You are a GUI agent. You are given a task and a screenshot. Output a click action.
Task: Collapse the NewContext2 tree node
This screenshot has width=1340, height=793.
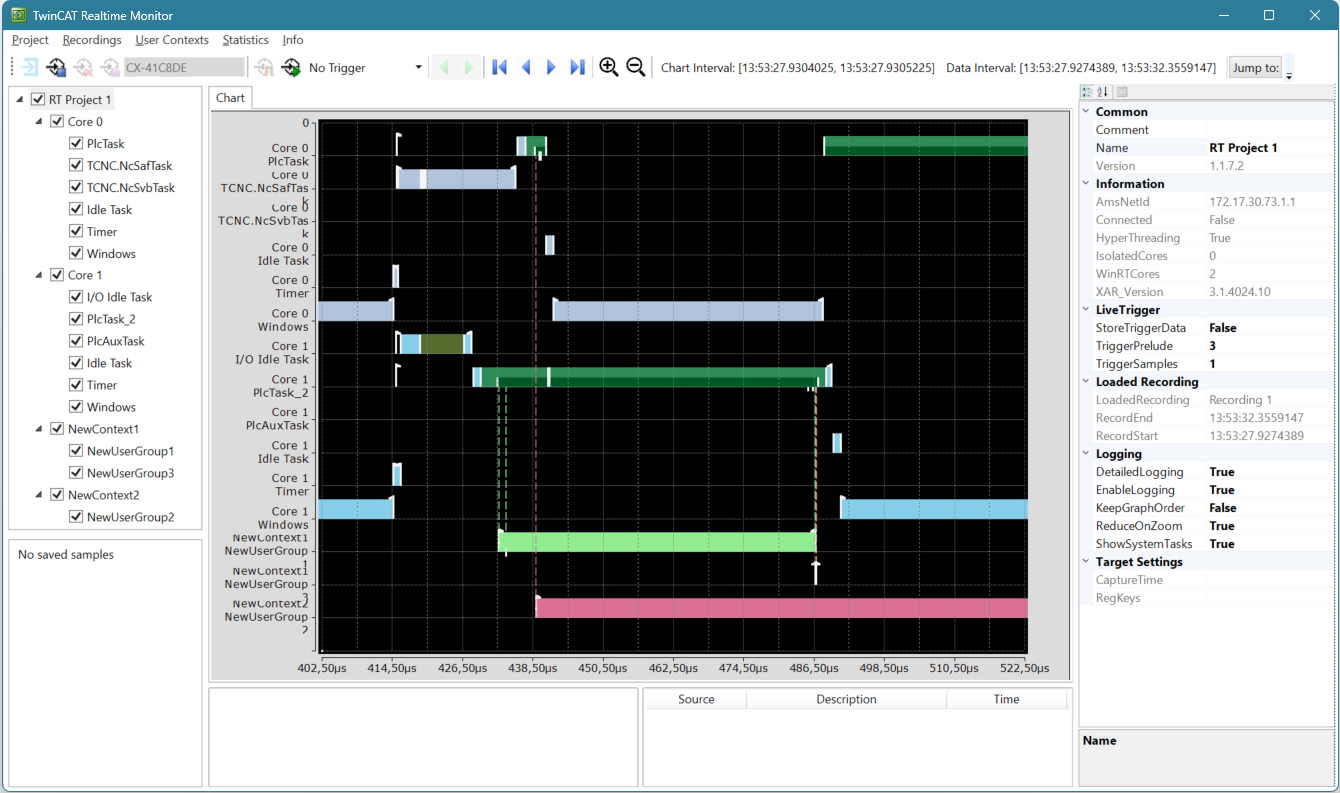click(39, 495)
